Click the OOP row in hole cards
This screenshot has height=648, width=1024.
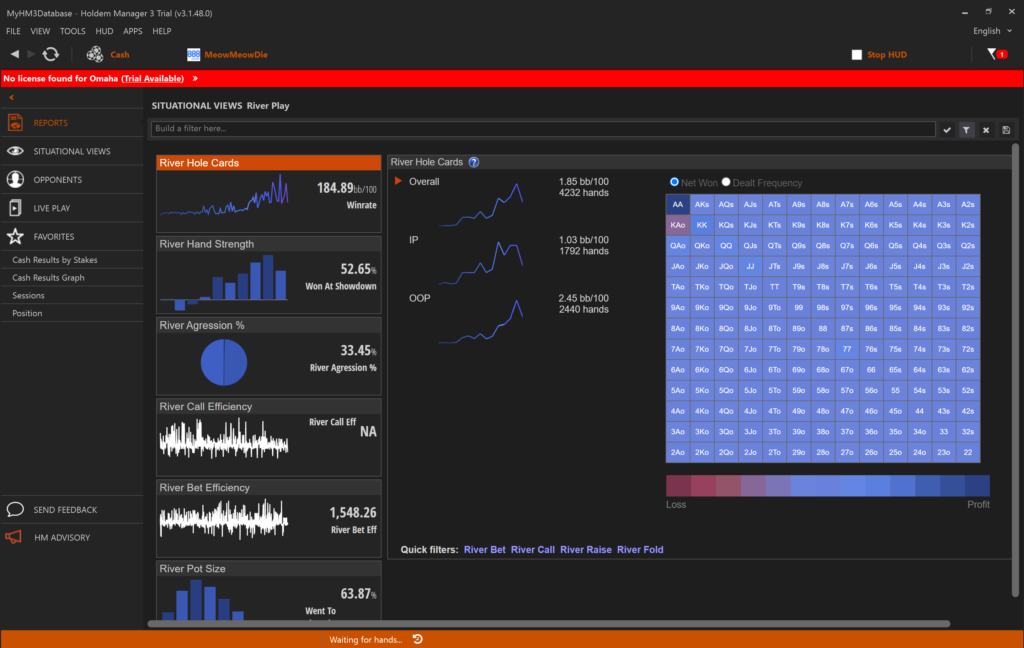coord(503,319)
